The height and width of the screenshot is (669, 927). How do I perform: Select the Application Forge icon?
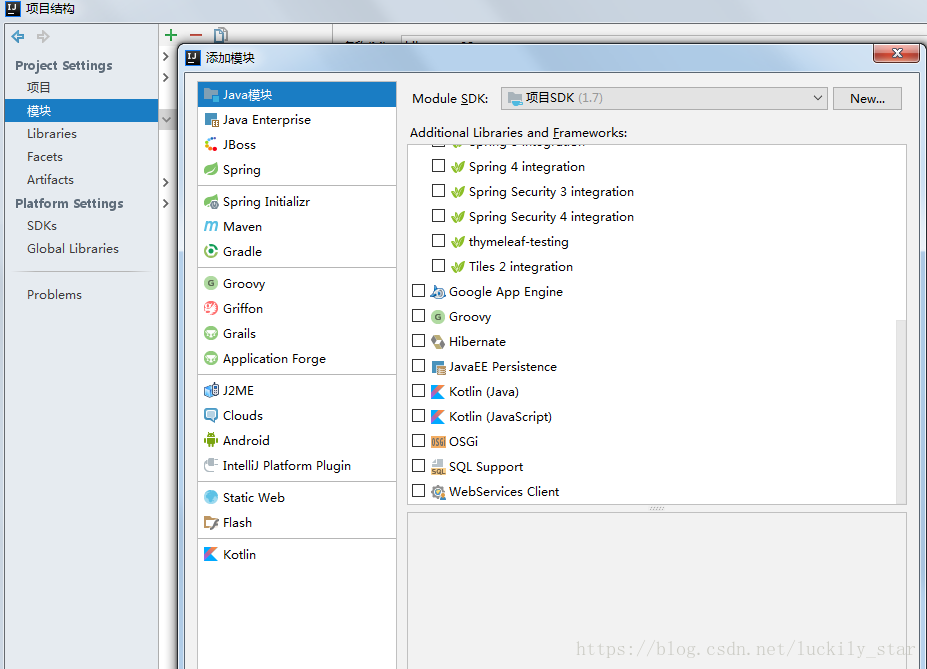click(x=211, y=359)
